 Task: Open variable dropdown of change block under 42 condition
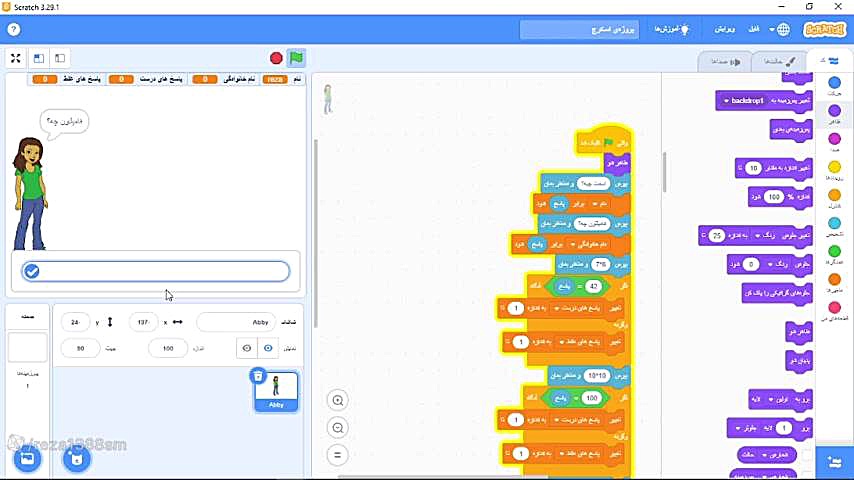[577, 308]
